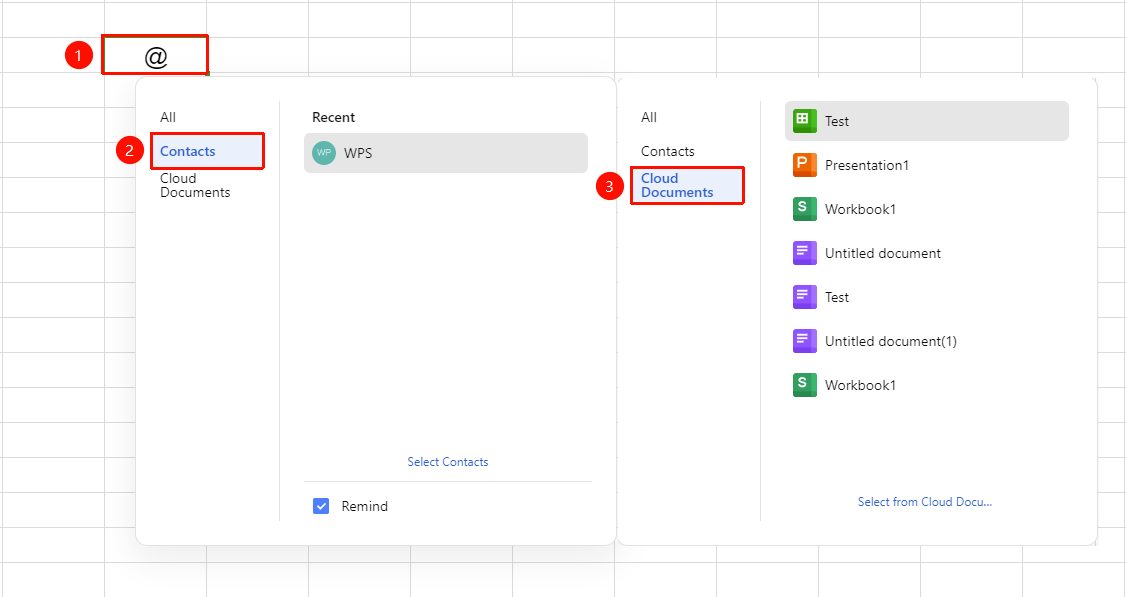1126x597 pixels.
Task: Pick the Workbook1 entry listed after Untitled document(1)
Action: (x=926, y=385)
